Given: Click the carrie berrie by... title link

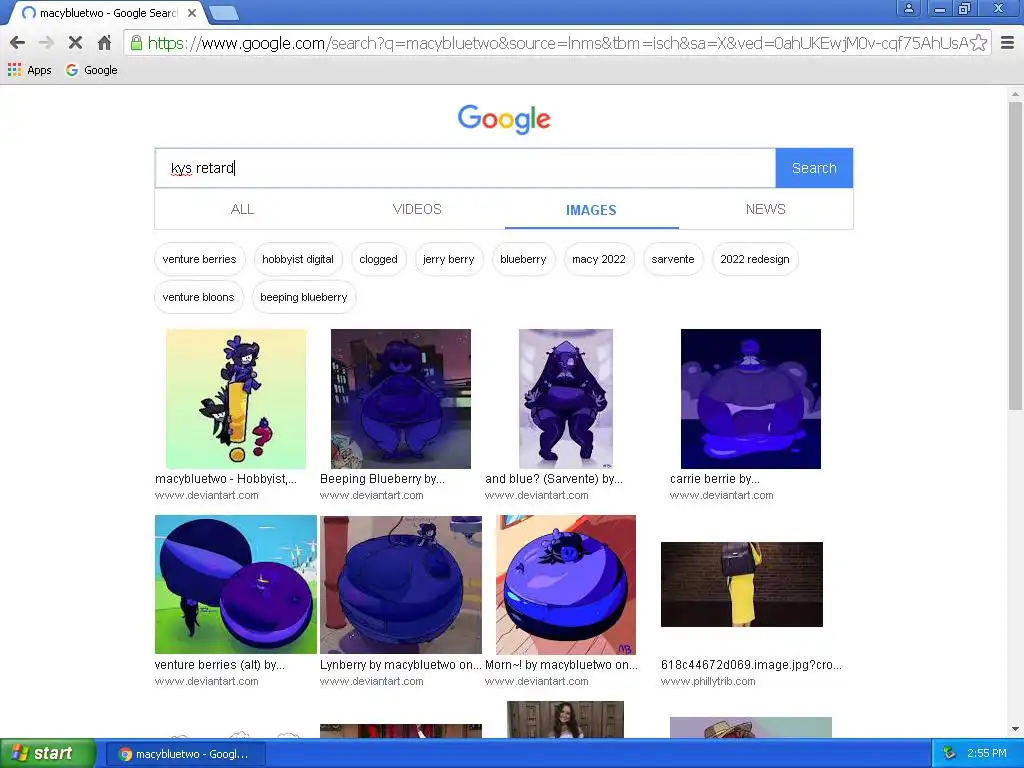Looking at the screenshot, I should [x=714, y=479].
